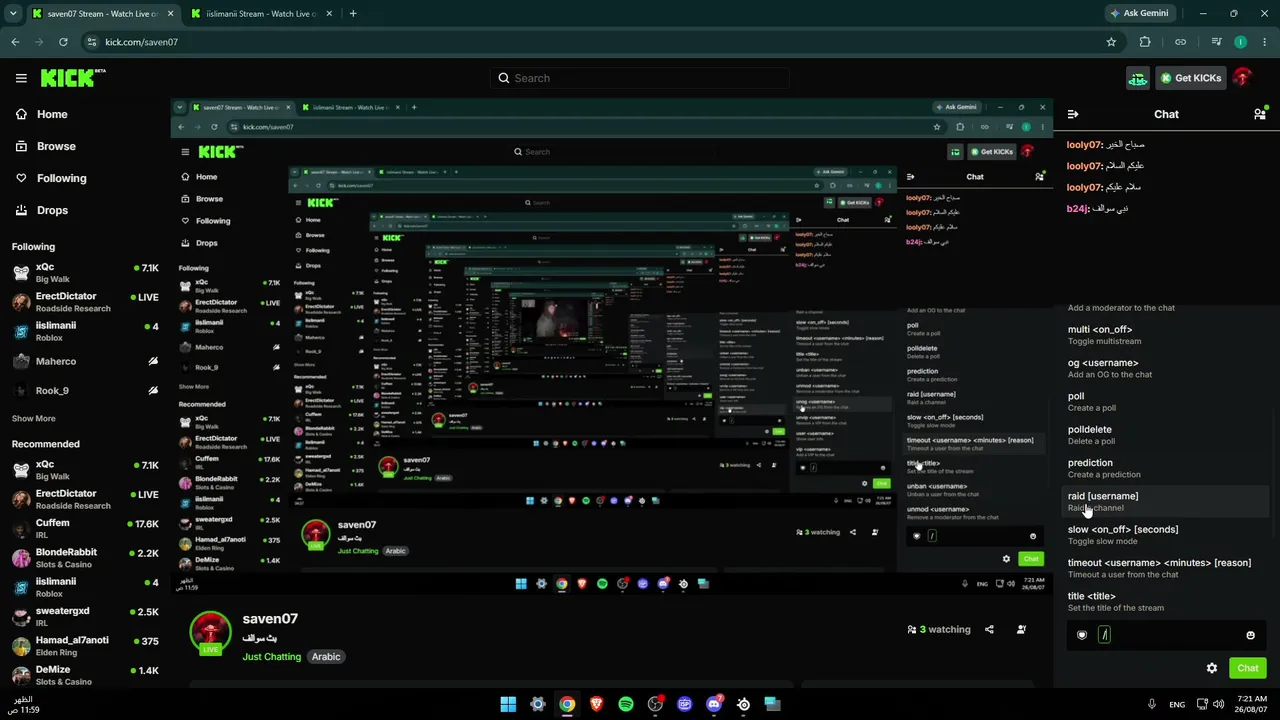
Task: Open the Windows Start menu
Action: pos(508,704)
